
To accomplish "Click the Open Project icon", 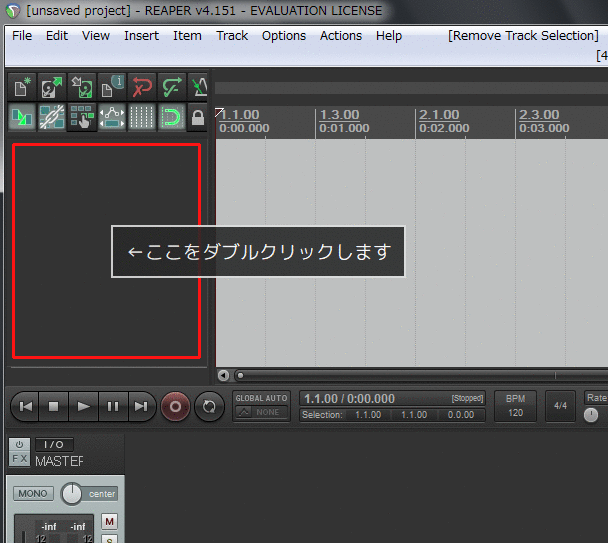I will point(52,88).
